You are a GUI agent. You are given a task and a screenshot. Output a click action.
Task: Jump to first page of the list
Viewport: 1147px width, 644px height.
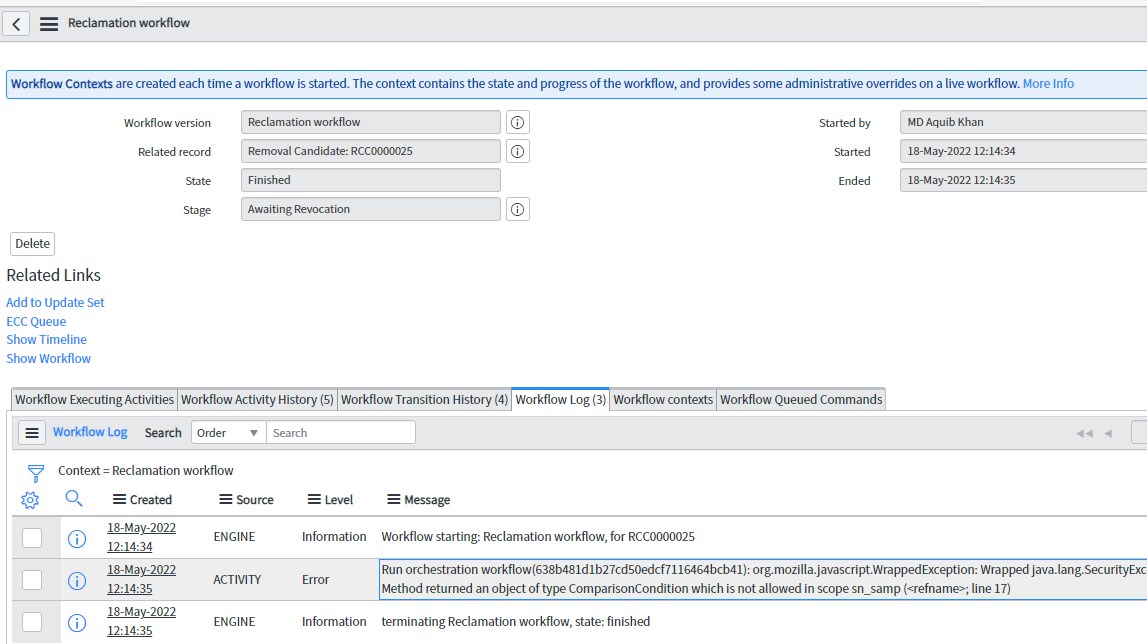(x=1084, y=433)
